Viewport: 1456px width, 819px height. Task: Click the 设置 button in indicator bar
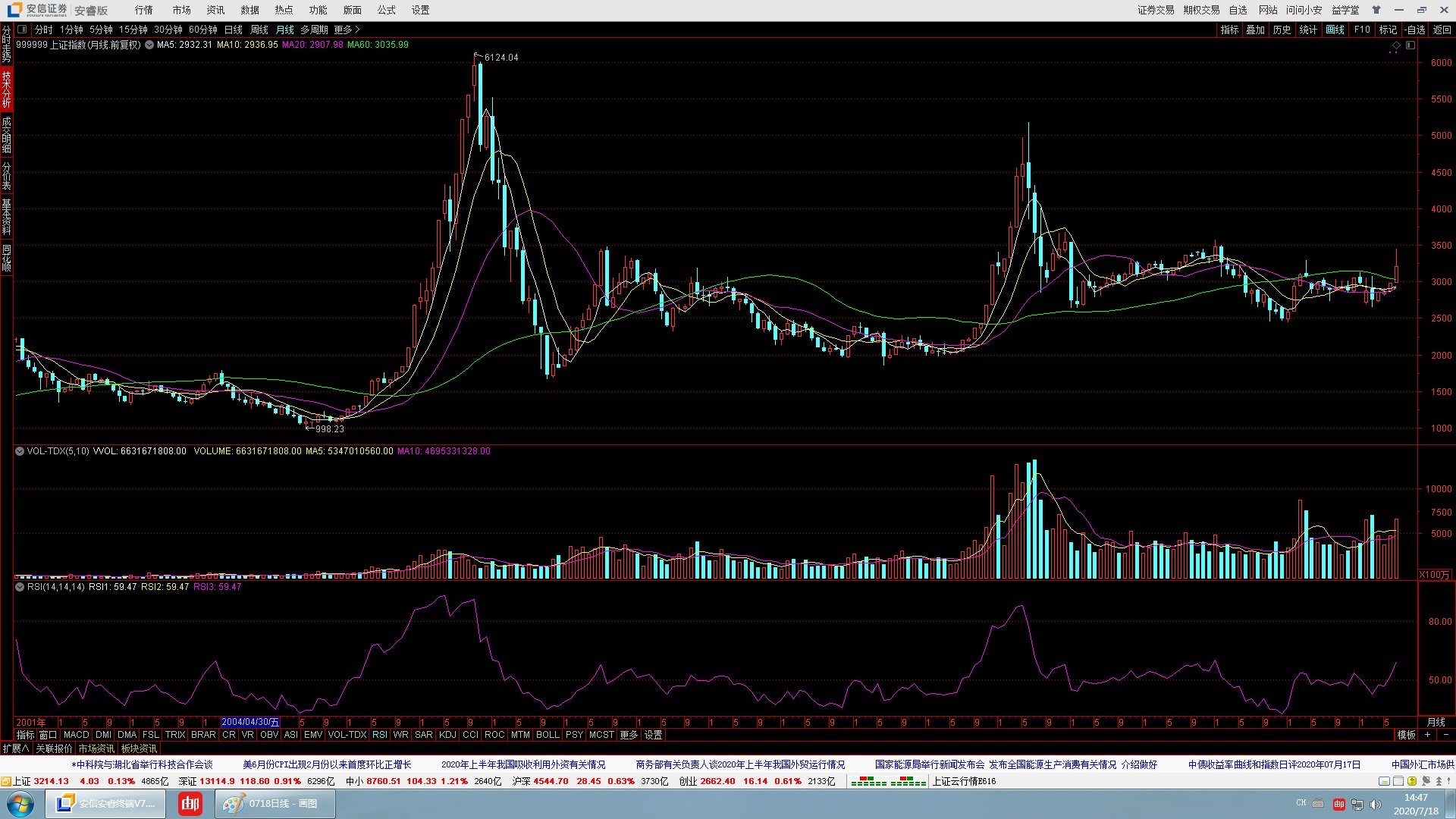coord(653,735)
